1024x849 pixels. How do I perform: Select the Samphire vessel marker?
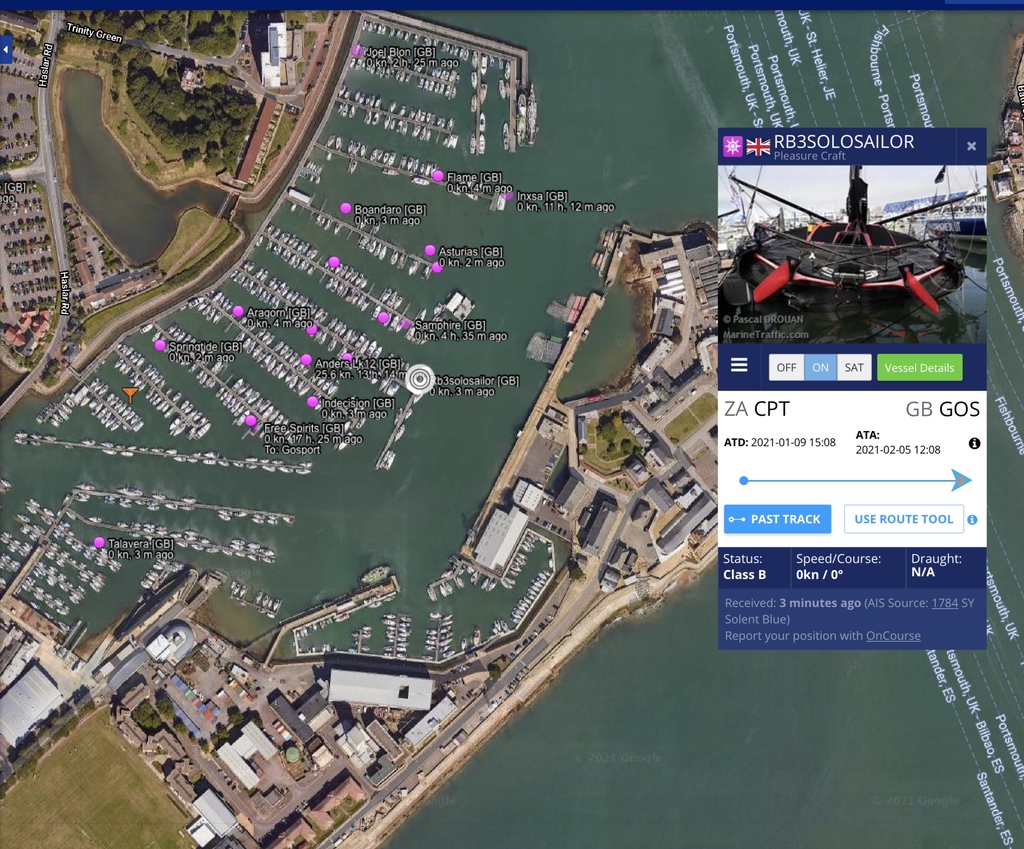coord(406,324)
